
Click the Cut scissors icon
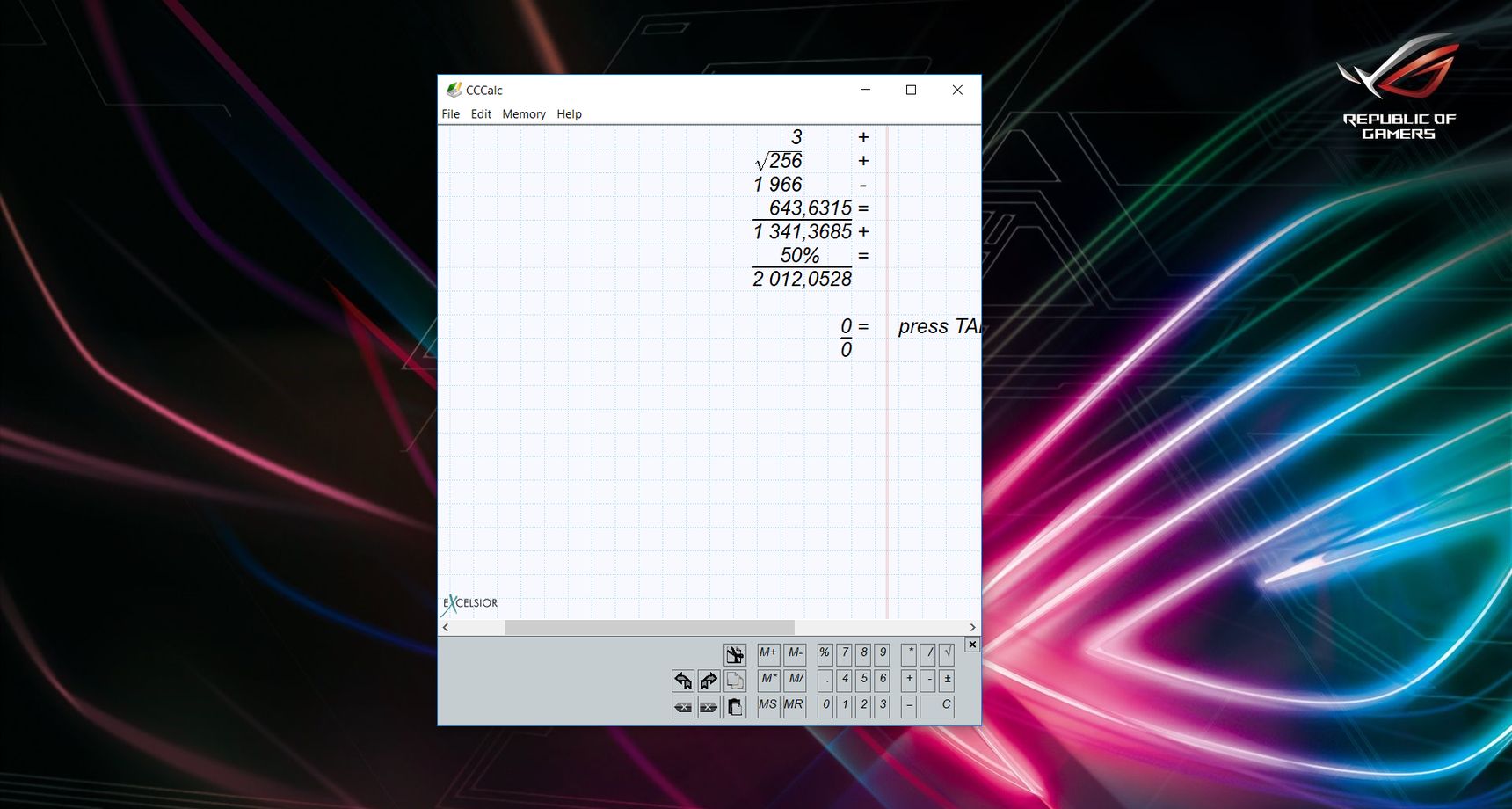click(x=735, y=654)
